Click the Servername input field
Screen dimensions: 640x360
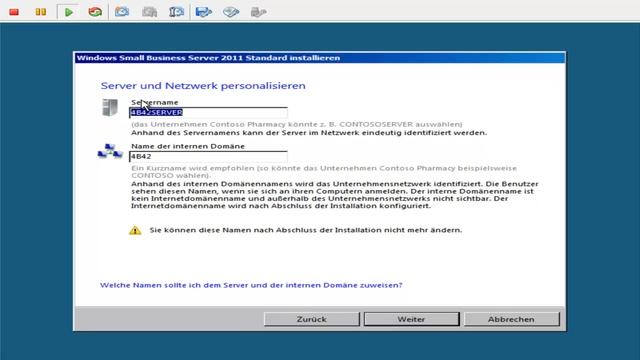(208, 112)
